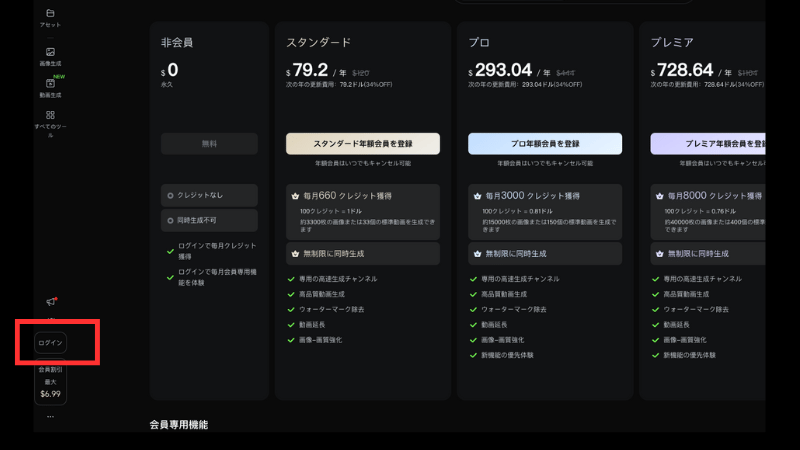Click the ログイン login button
800x450 pixels.
51,343
